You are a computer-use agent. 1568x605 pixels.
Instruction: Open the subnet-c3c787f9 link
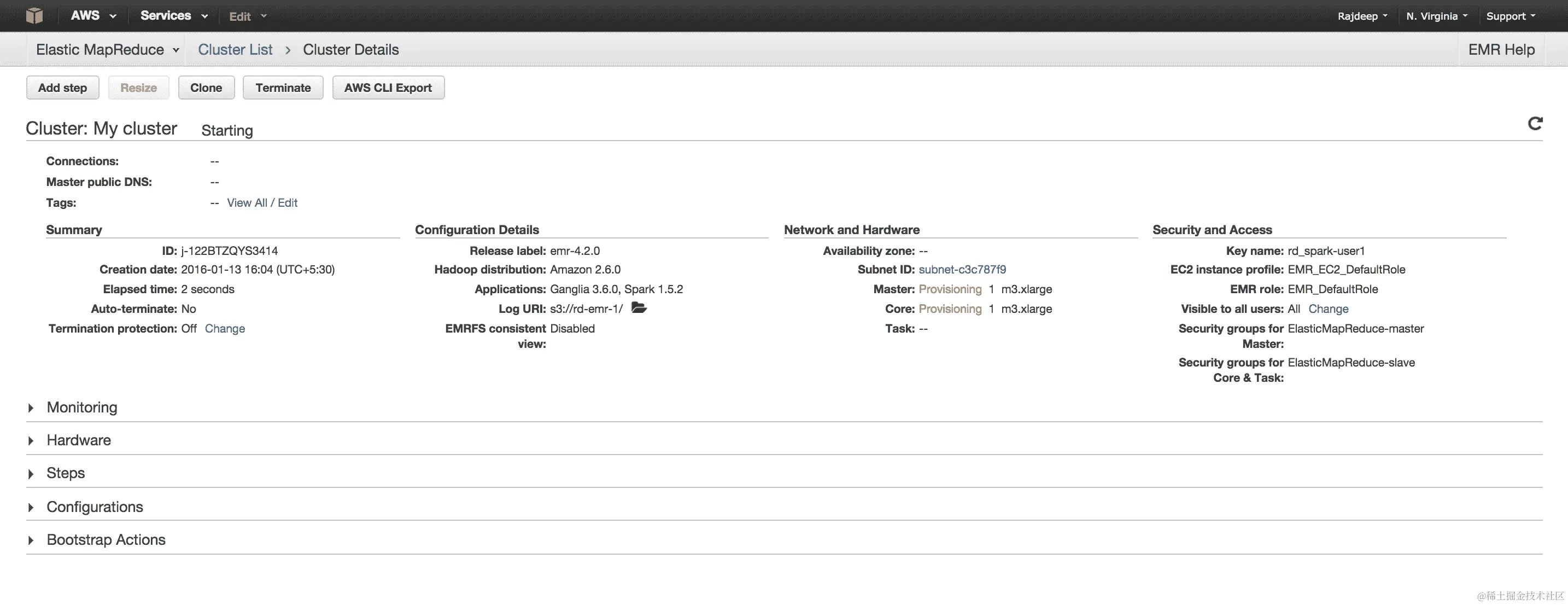pyautogui.click(x=962, y=269)
